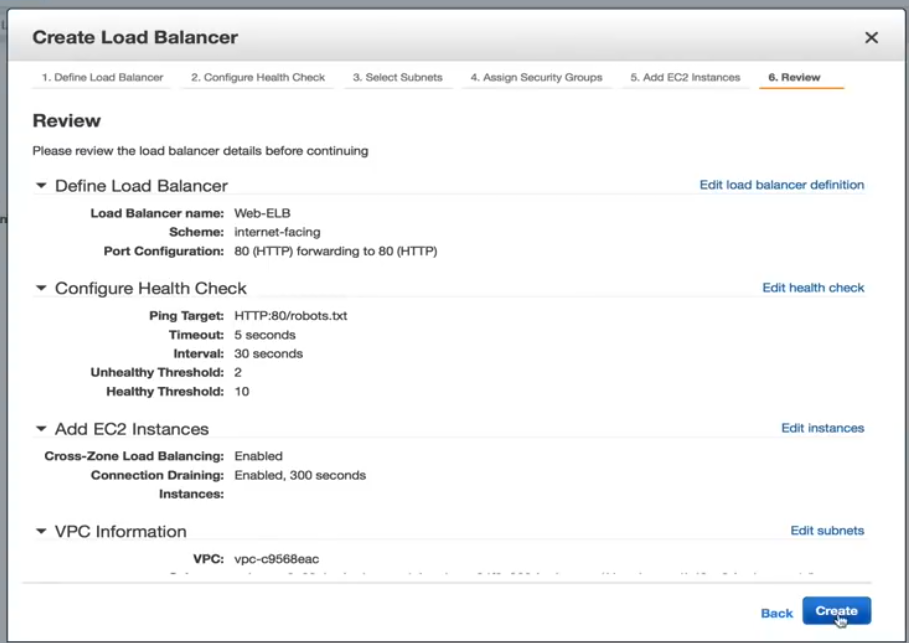Follow the Edit instances link
The height and width of the screenshot is (643, 909).
pyautogui.click(x=822, y=428)
